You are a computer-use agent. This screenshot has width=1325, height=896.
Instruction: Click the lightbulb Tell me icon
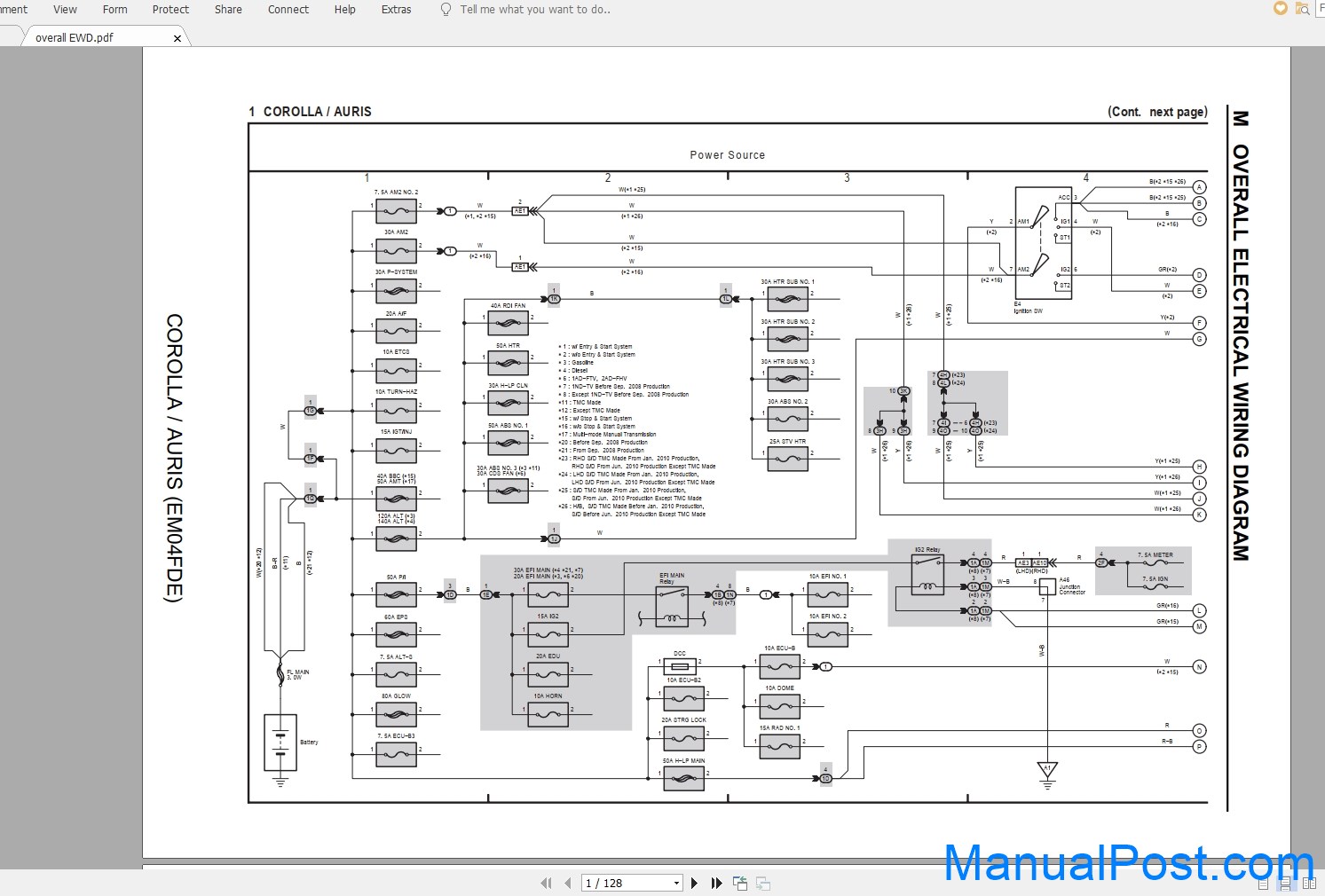pos(446,9)
